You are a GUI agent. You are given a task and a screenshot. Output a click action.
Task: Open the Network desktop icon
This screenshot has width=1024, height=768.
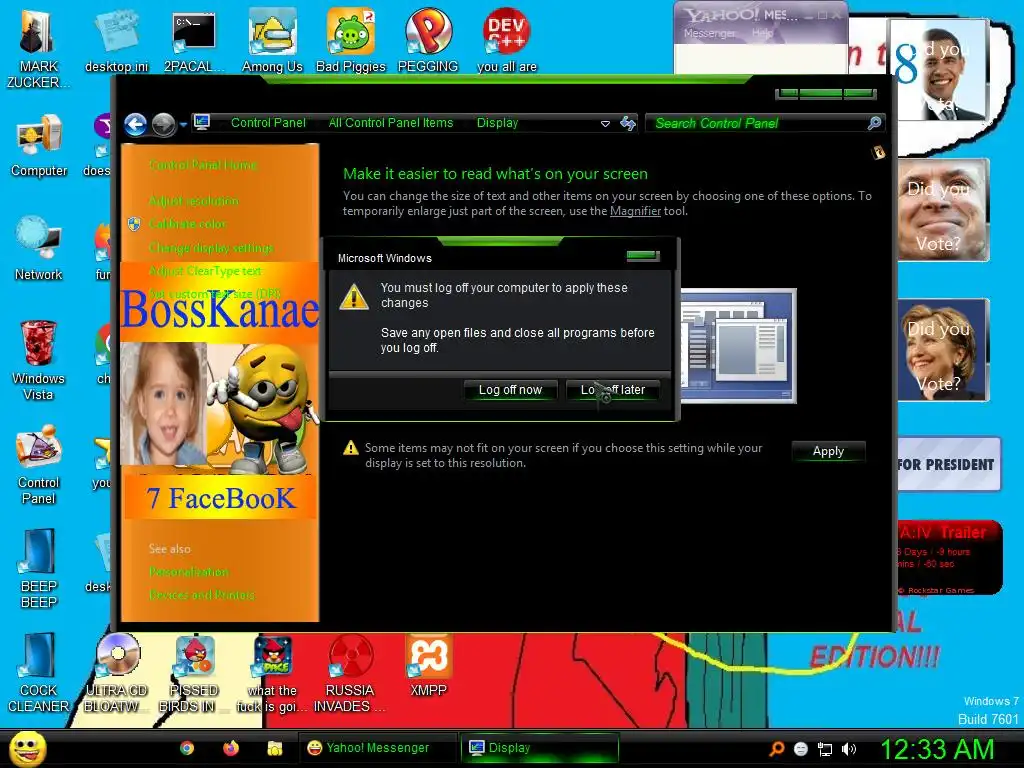point(39,249)
